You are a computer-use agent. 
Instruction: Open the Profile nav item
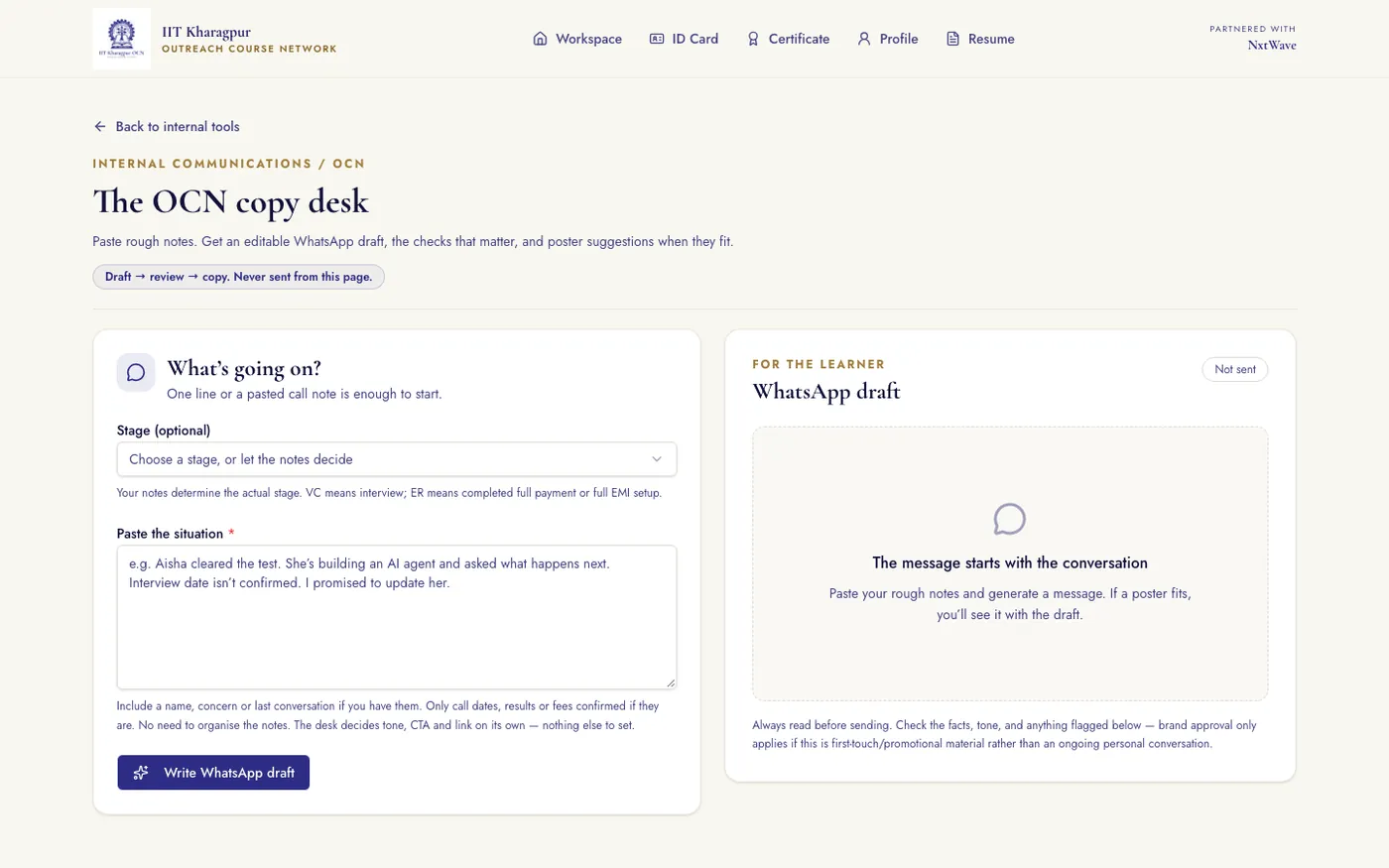click(888, 39)
